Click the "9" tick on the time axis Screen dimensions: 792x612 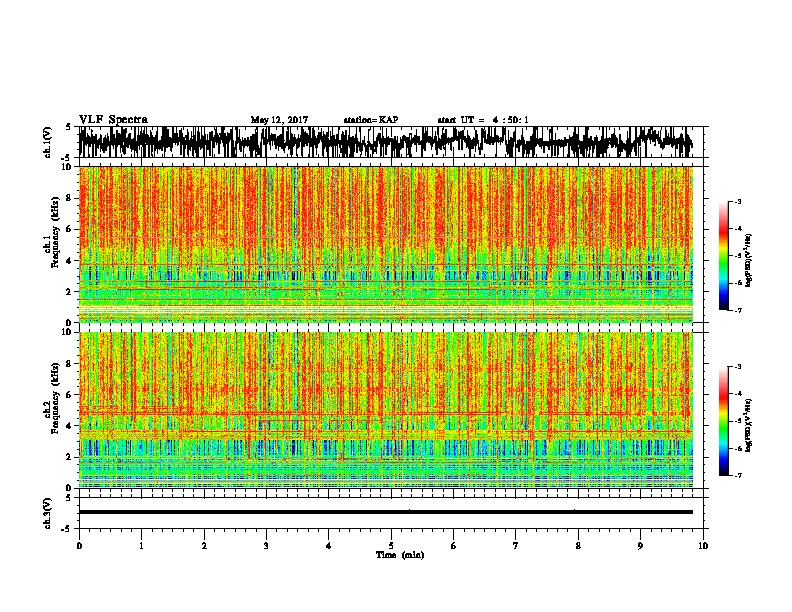[640, 546]
